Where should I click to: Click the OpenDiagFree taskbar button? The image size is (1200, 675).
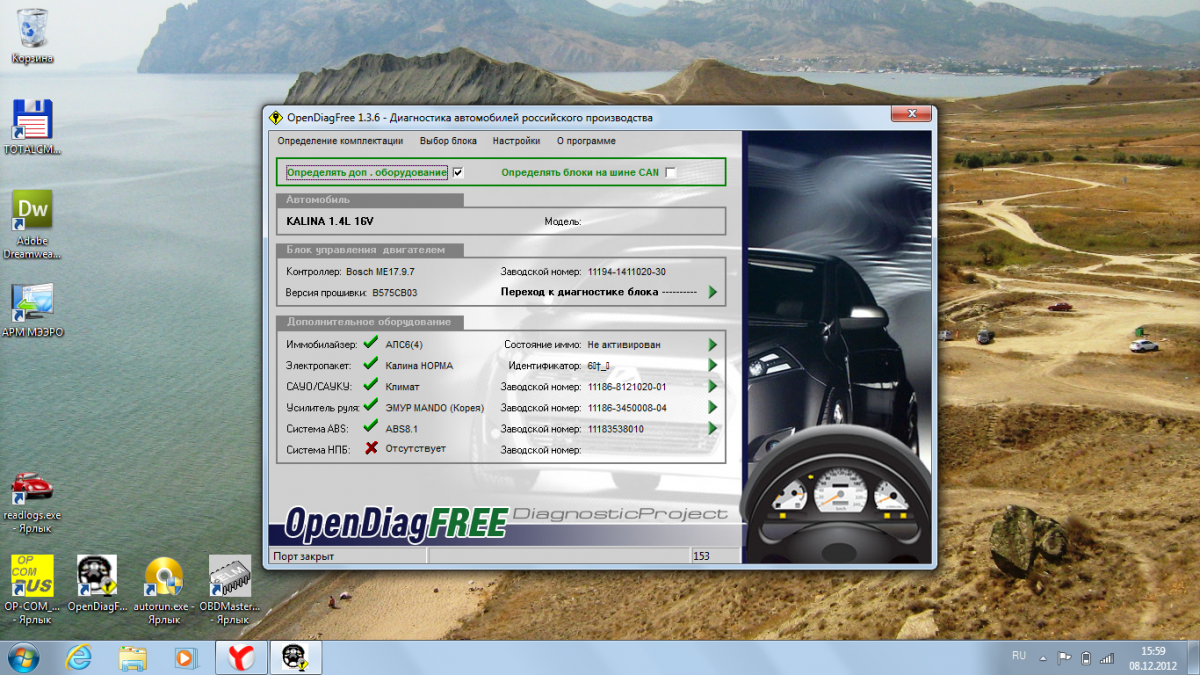[296, 657]
